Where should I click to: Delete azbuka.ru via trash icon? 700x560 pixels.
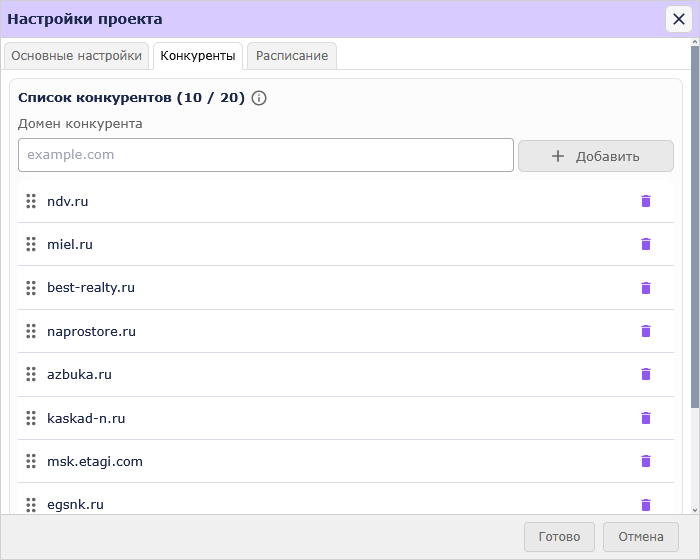(646, 374)
